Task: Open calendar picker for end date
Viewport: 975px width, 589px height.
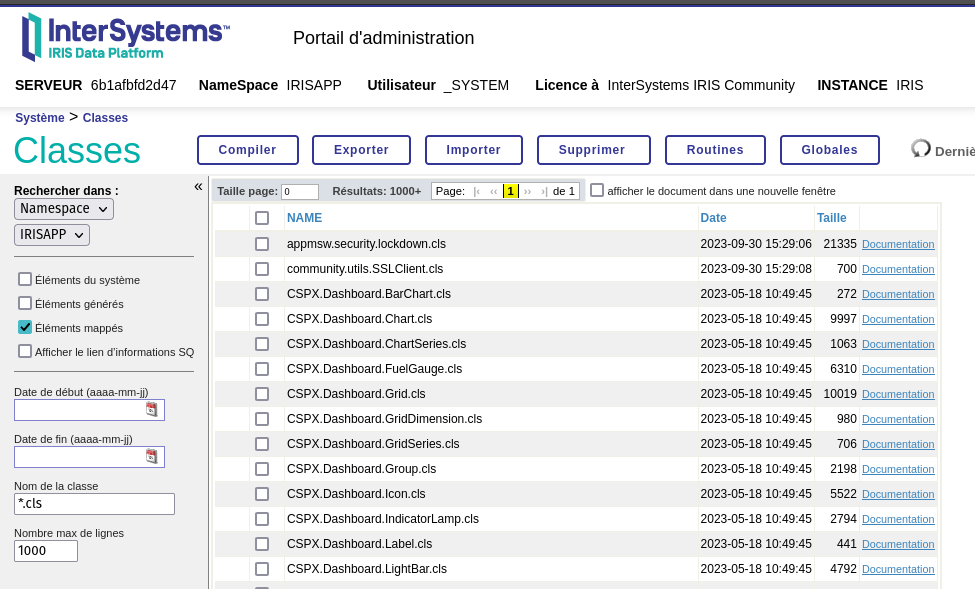Action: [152, 456]
